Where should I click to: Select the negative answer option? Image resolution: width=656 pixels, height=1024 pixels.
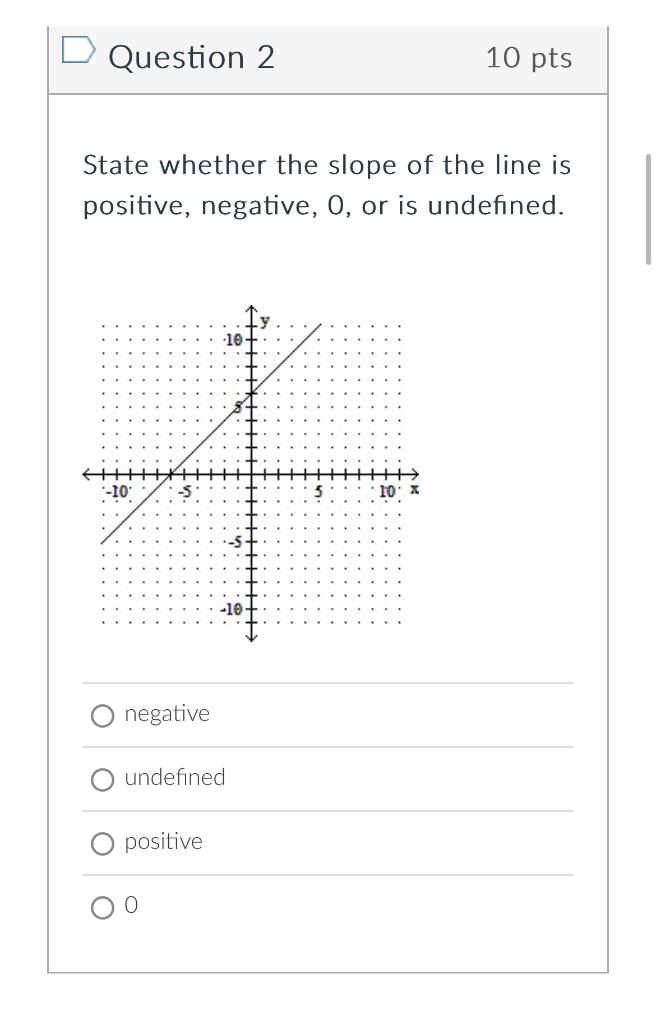click(102, 716)
